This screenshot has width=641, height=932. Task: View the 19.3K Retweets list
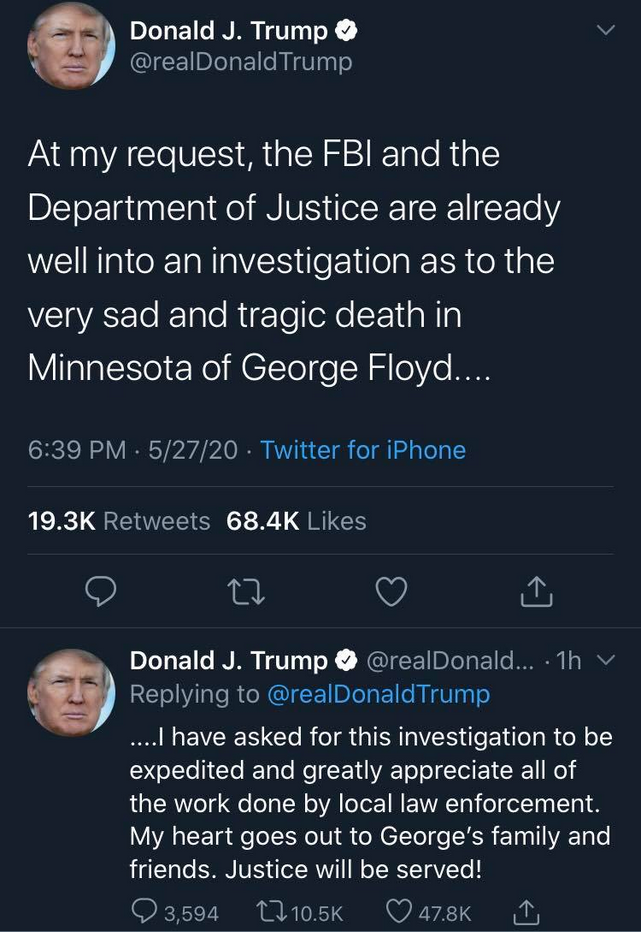[119, 521]
